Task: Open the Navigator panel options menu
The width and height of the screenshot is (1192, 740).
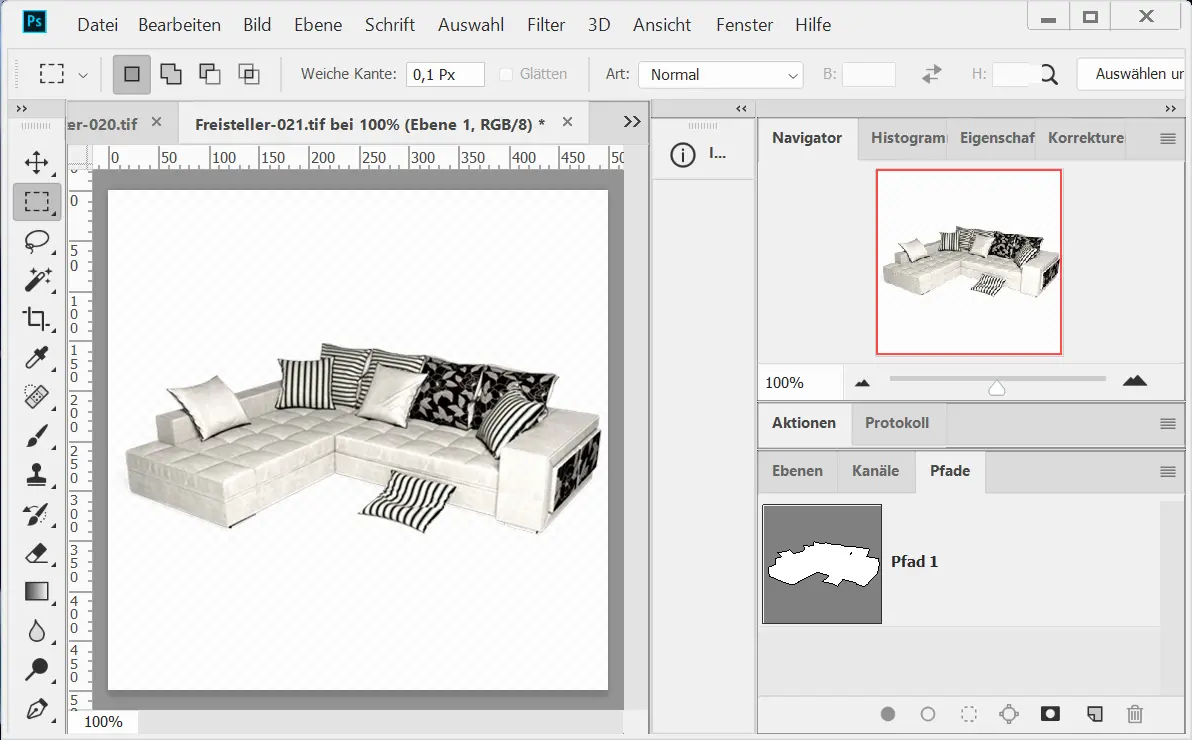Action: tap(1167, 139)
